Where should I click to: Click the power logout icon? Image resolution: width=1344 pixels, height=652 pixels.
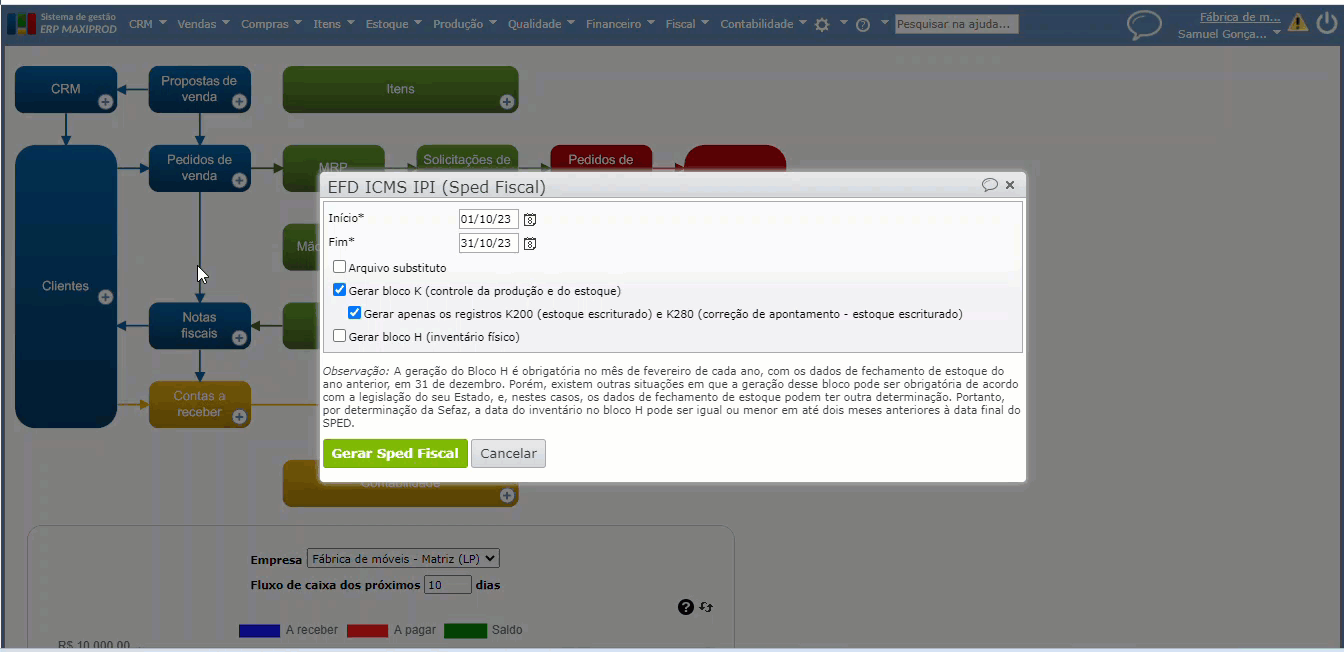(1326, 23)
